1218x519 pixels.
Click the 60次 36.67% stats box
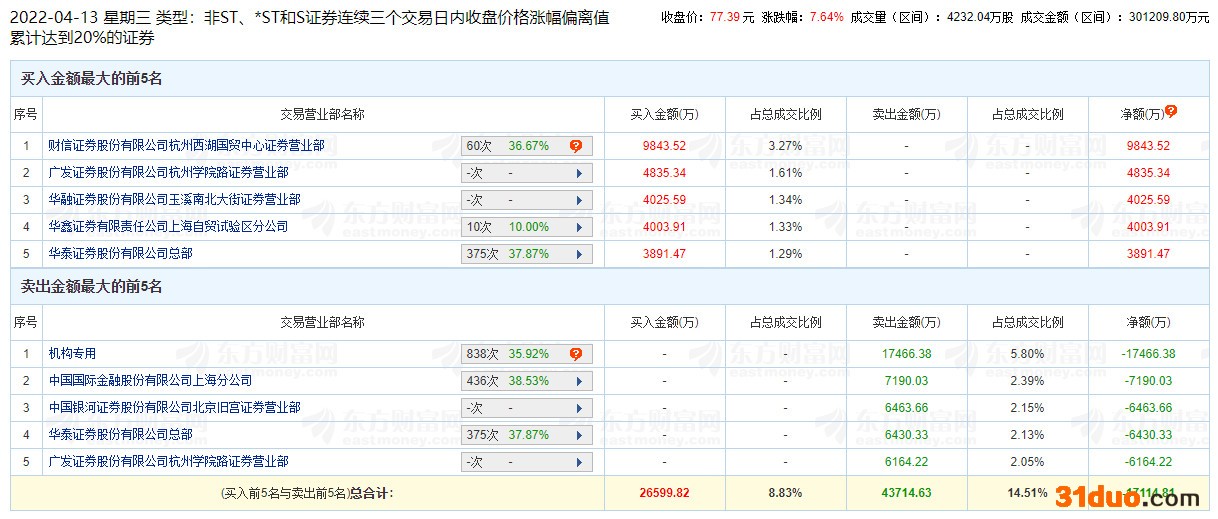click(510, 146)
